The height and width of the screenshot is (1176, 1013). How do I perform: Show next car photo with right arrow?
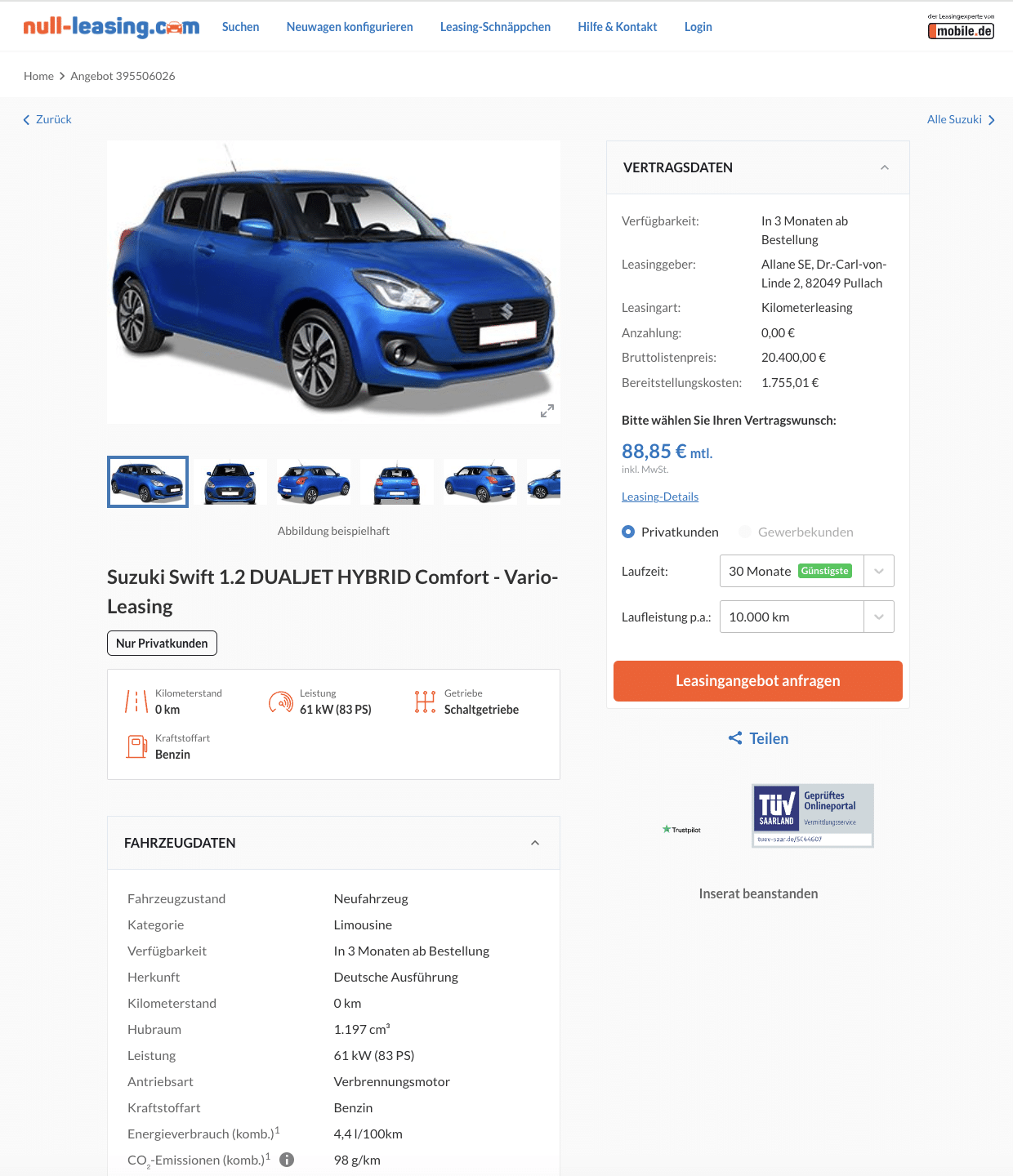[x=547, y=283]
